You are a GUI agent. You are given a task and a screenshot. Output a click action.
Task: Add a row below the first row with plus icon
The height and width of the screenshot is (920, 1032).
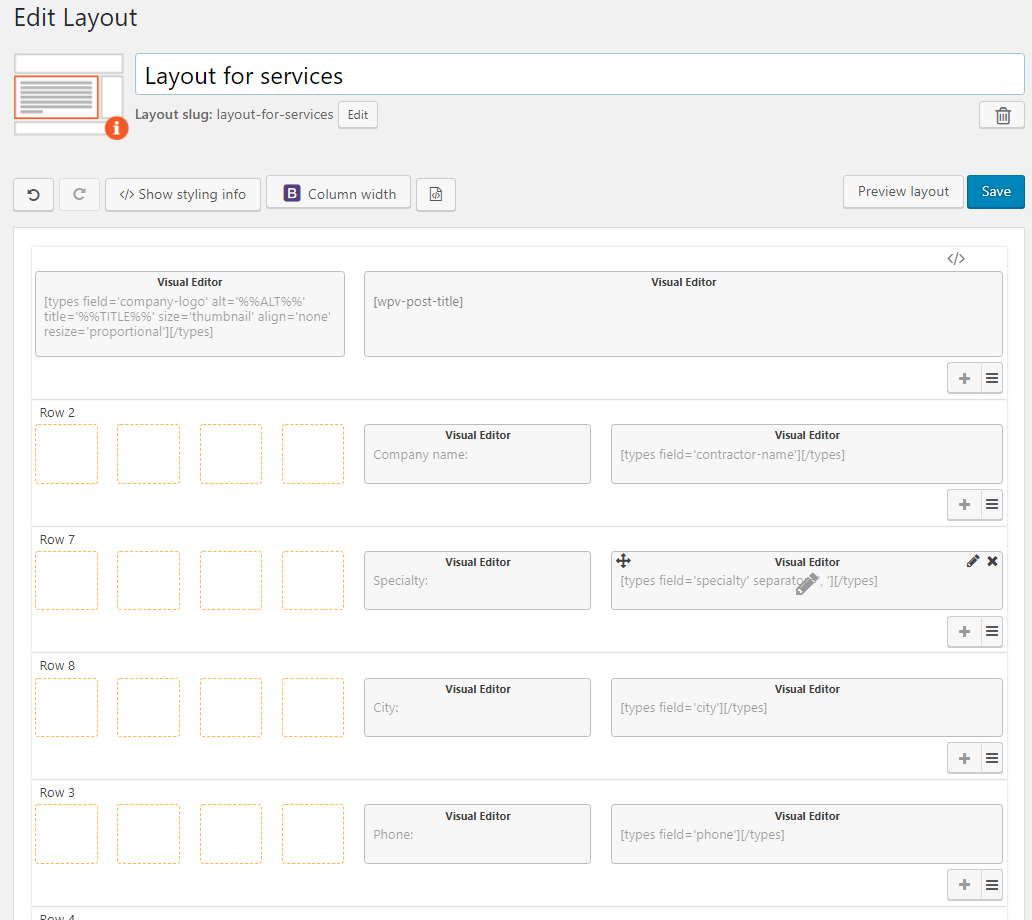pyautogui.click(x=964, y=378)
